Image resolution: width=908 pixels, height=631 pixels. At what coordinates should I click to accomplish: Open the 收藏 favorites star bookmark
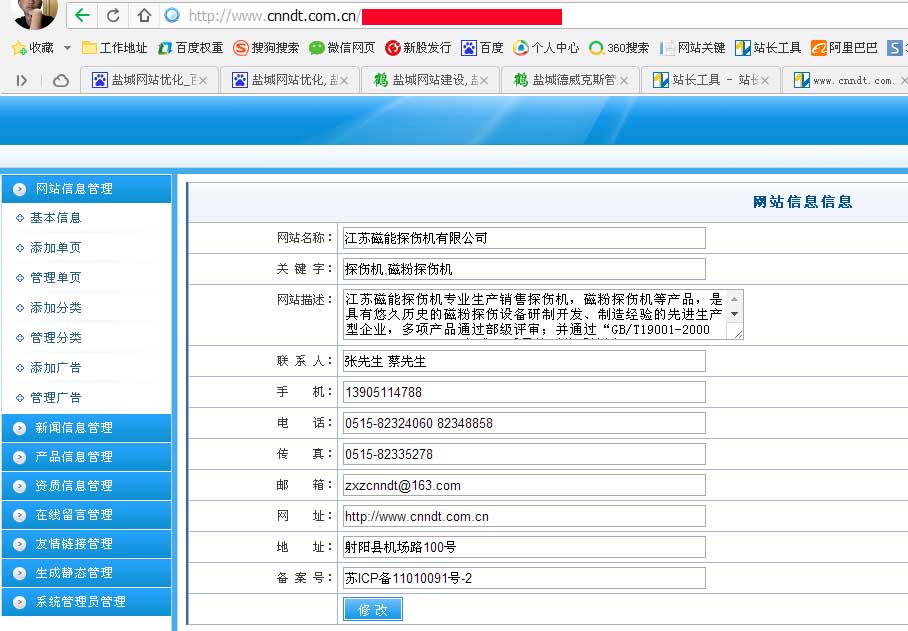pyautogui.click(x=32, y=47)
